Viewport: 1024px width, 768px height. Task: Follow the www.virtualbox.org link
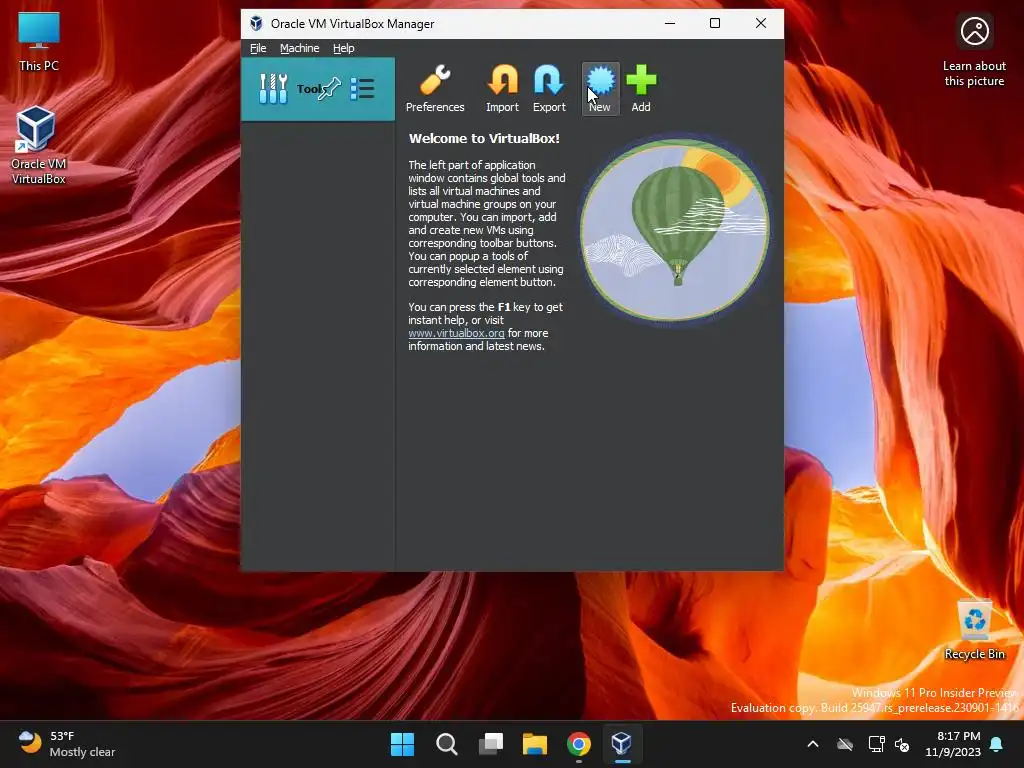click(456, 333)
